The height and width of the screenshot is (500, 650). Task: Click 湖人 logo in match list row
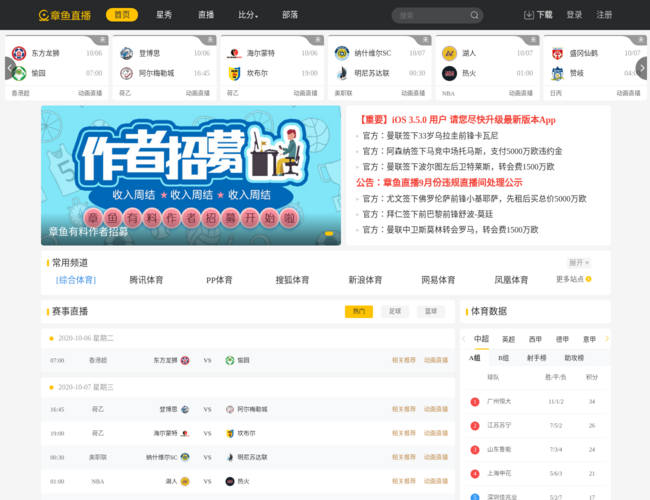185,481
